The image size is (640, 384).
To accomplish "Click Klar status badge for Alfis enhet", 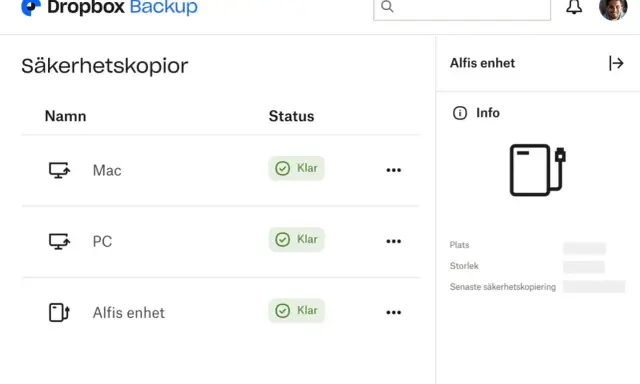I will (x=296, y=311).
